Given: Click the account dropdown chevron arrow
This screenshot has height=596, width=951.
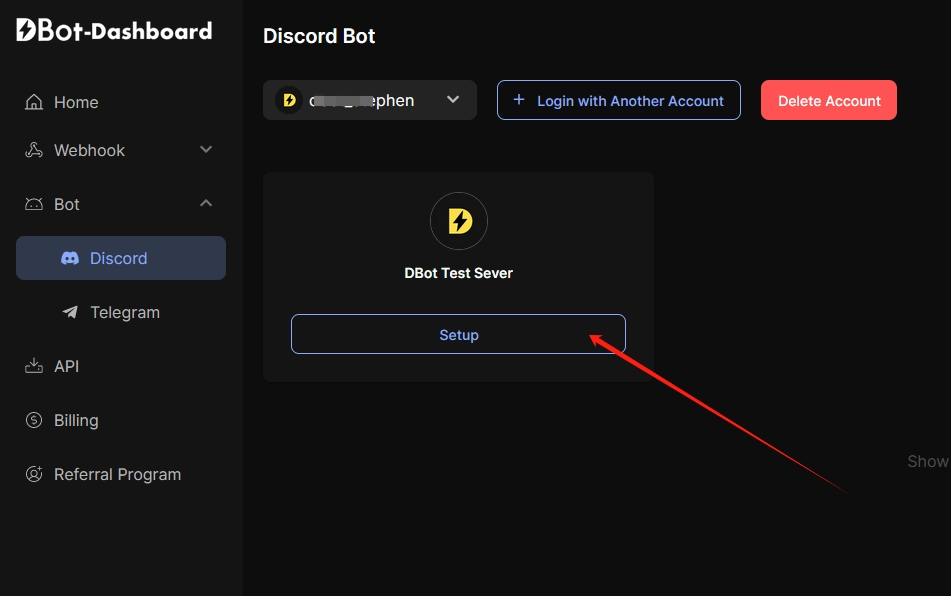Looking at the screenshot, I should 453,99.
